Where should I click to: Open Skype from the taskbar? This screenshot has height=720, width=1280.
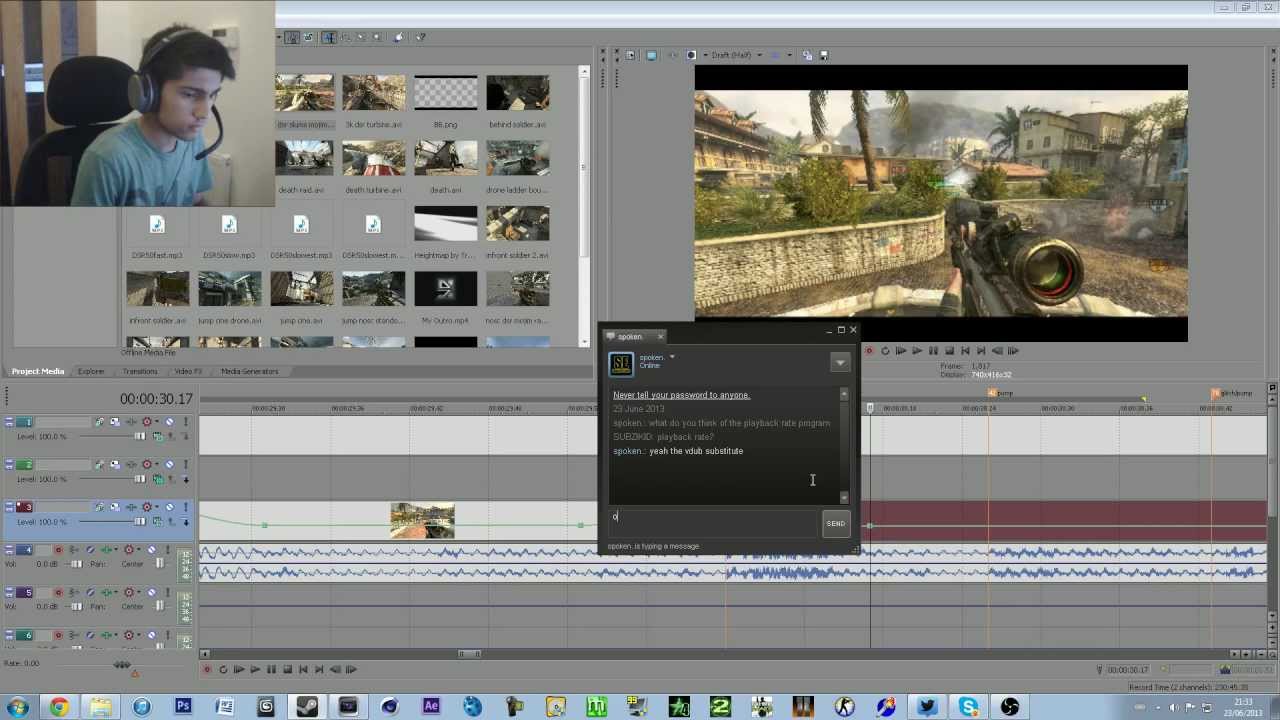pos(968,707)
